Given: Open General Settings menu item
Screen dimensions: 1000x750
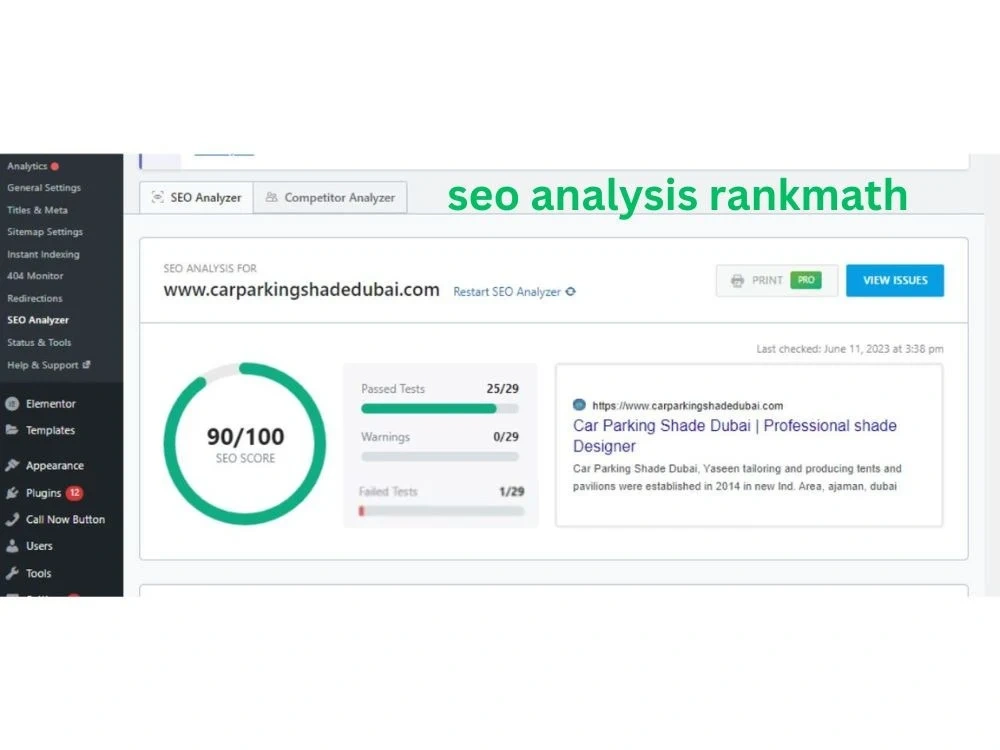Looking at the screenshot, I should point(44,188).
